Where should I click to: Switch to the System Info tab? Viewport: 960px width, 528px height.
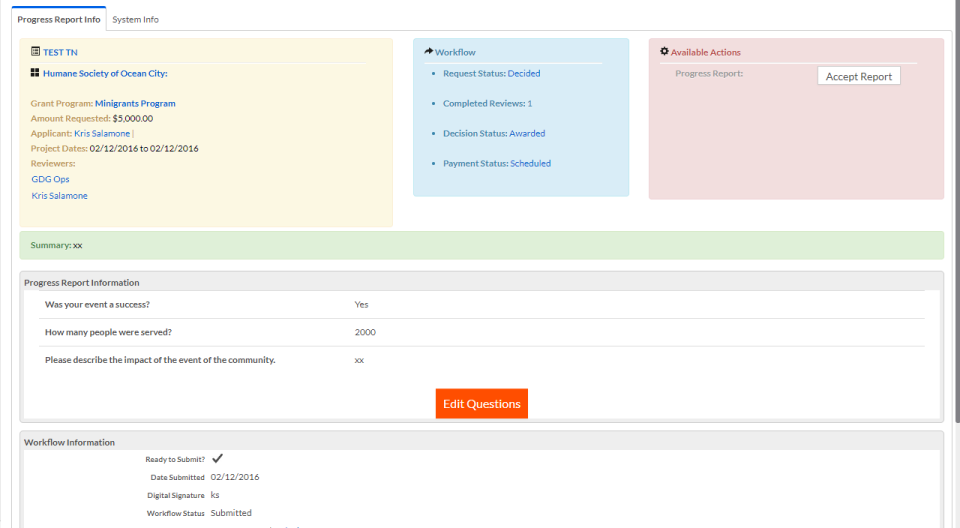click(135, 20)
